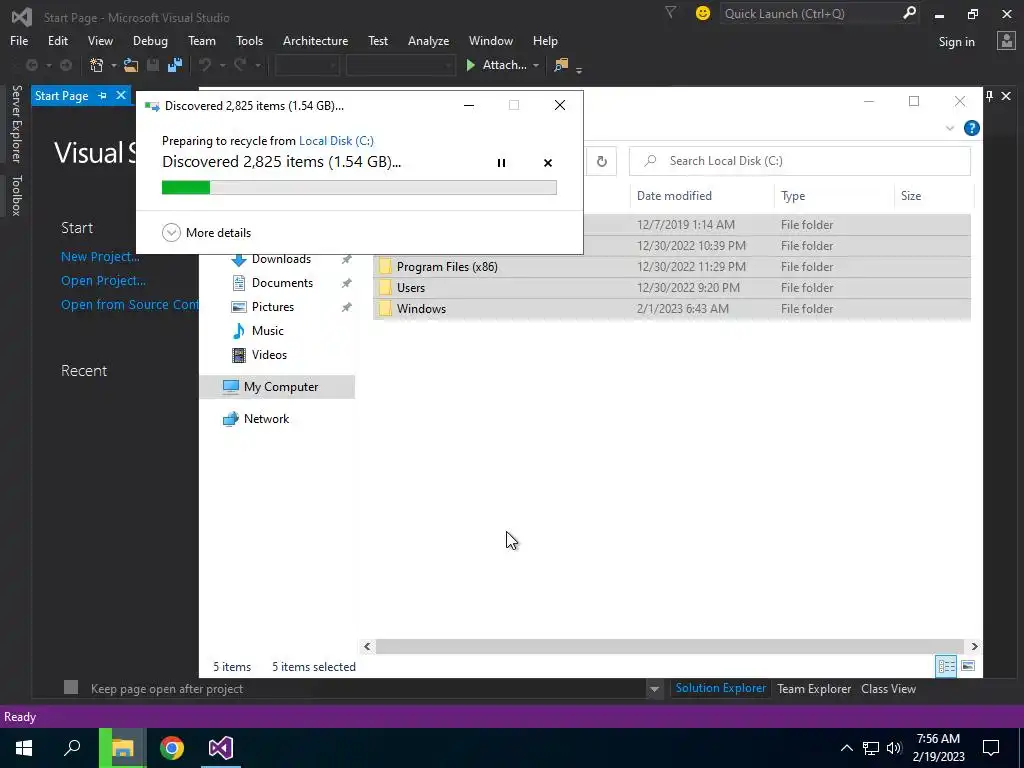1024x768 pixels.
Task: Close the Start Page tab
Action: (121, 95)
